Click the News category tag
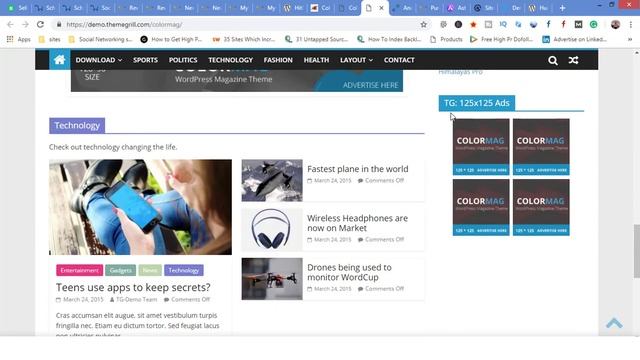The image size is (640, 360). click(x=150, y=270)
